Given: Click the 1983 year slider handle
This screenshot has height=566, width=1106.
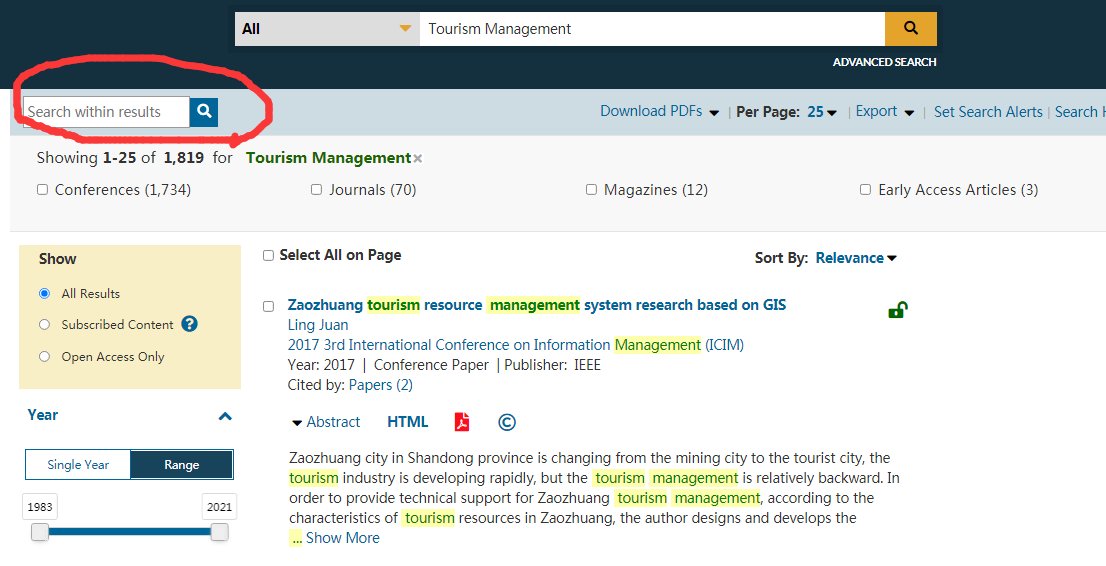Looking at the screenshot, I should point(40,532).
